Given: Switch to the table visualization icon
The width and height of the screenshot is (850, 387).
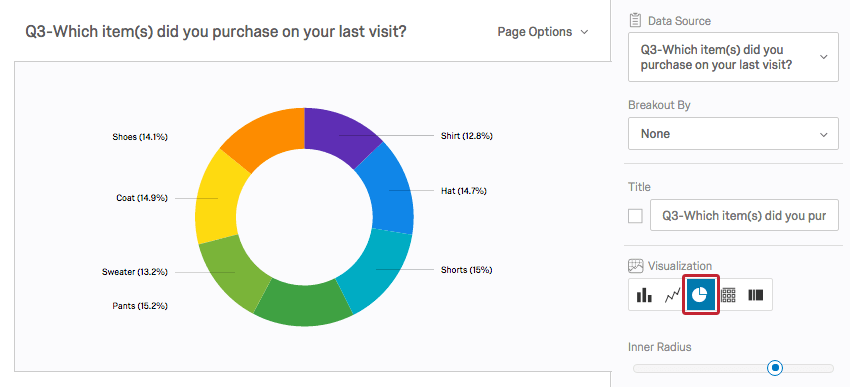Looking at the screenshot, I should pyautogui.click(x=728, y=295).
